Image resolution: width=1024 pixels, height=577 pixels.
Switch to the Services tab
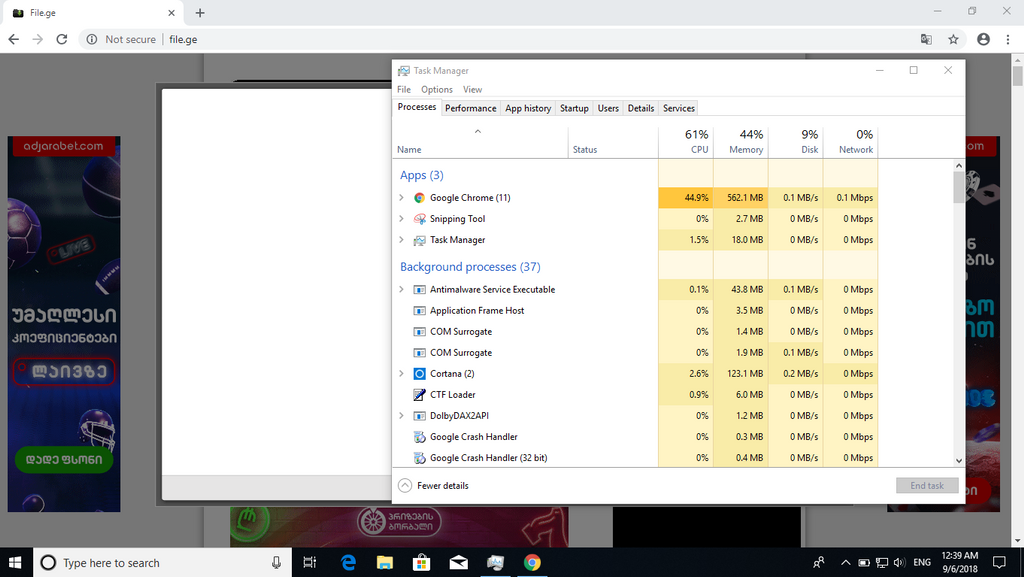[679, 108]
